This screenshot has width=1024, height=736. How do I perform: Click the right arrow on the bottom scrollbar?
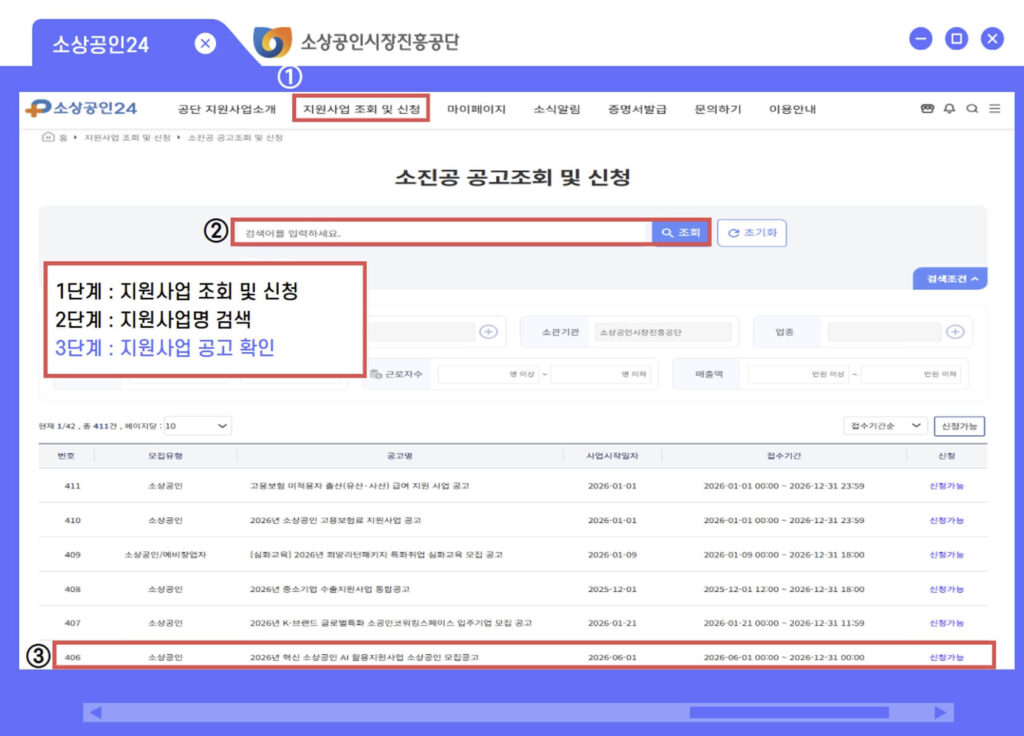940,712
